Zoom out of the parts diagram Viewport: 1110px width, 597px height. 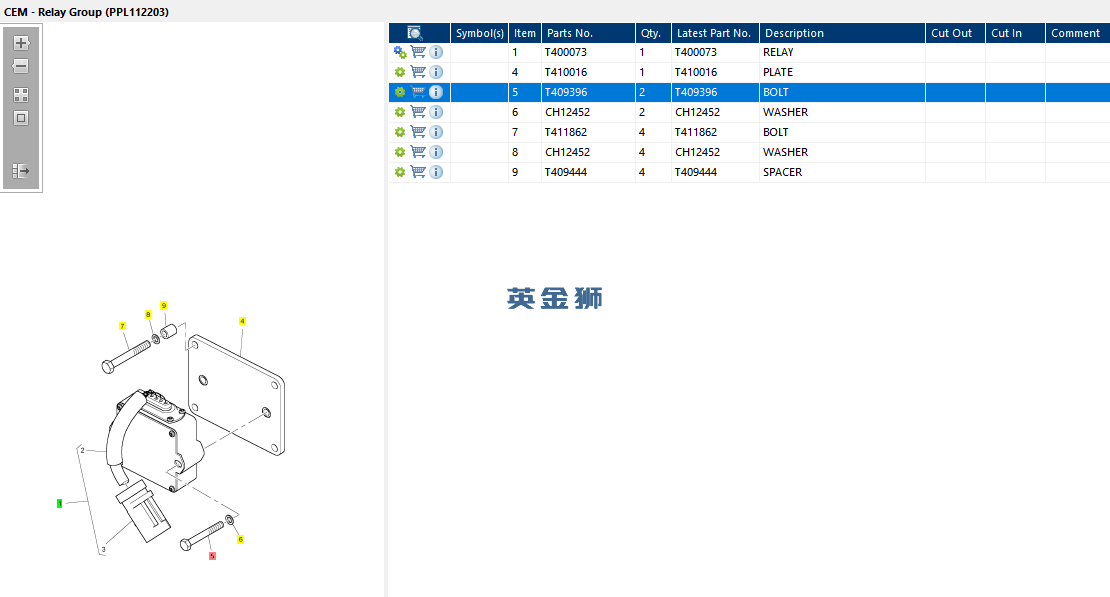21,66
